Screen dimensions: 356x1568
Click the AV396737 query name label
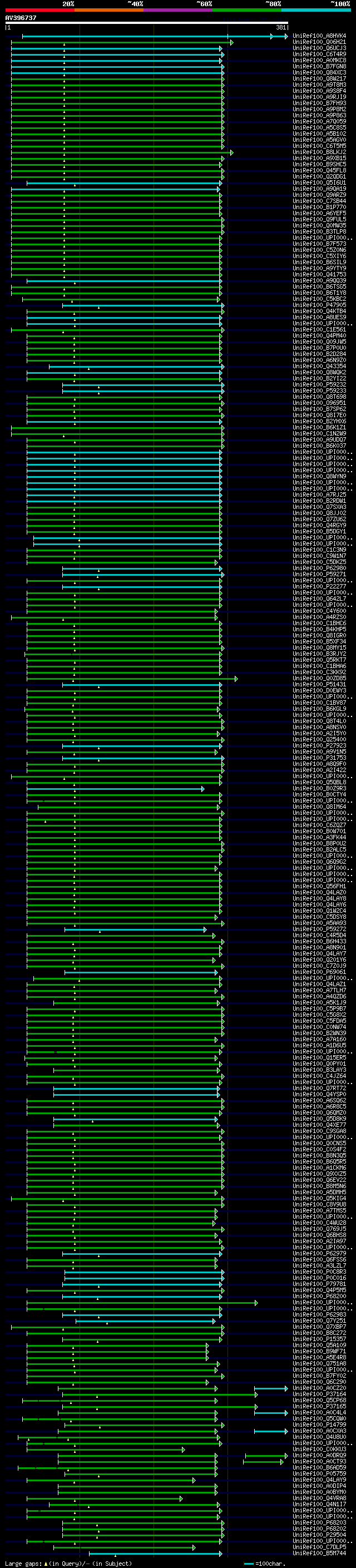pos(21,18)
